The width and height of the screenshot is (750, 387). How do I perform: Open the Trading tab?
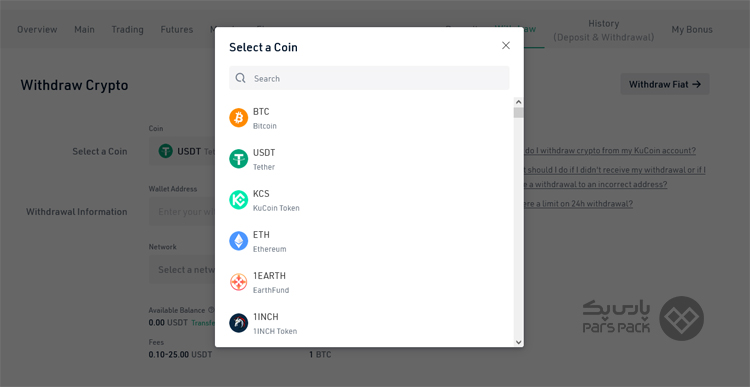[128, 30]
